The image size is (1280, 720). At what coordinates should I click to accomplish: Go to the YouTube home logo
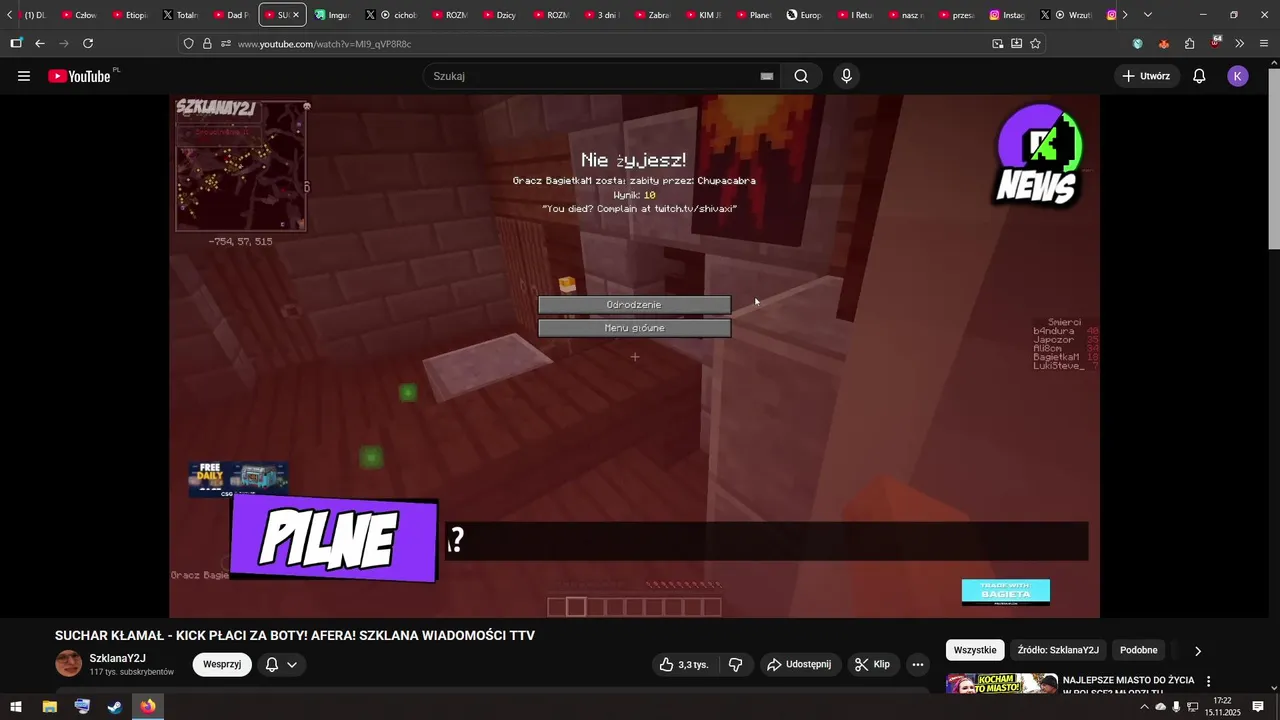click(x=79, y=76)
